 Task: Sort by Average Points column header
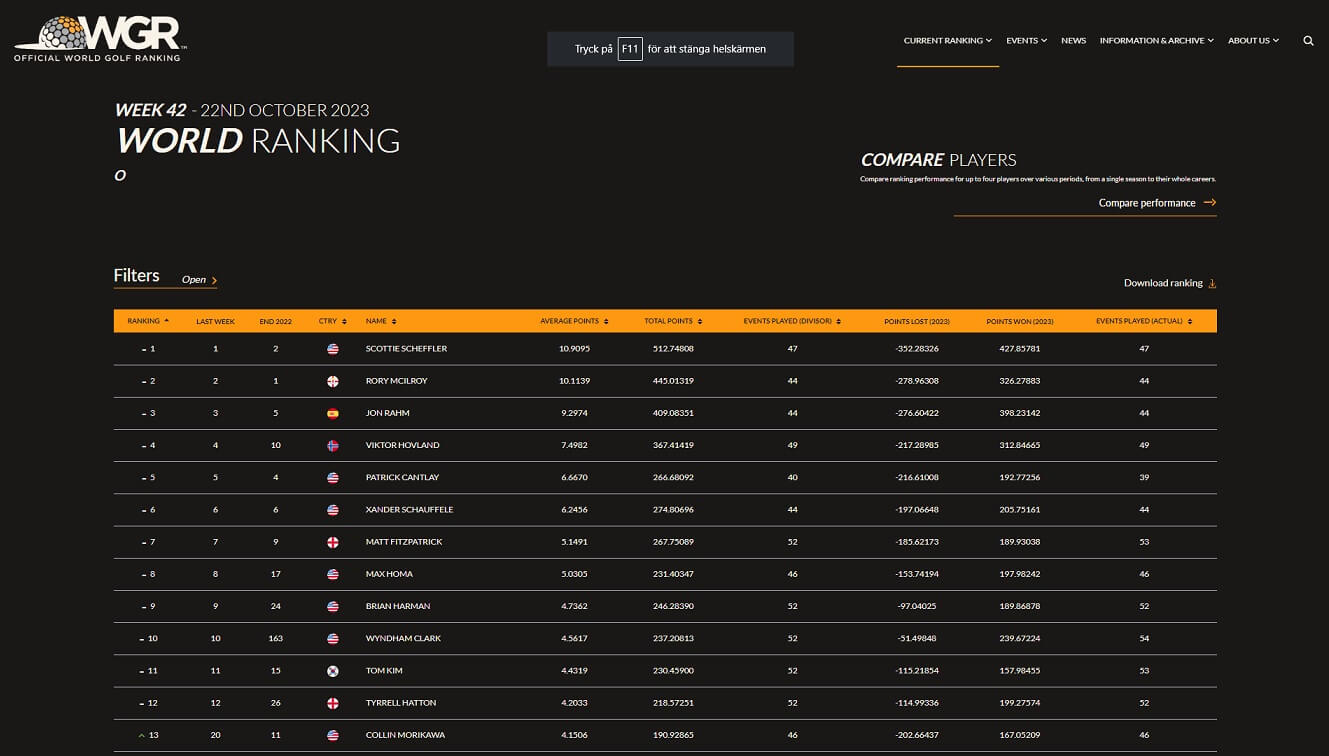pyautogui.click(x=574, y=321)
